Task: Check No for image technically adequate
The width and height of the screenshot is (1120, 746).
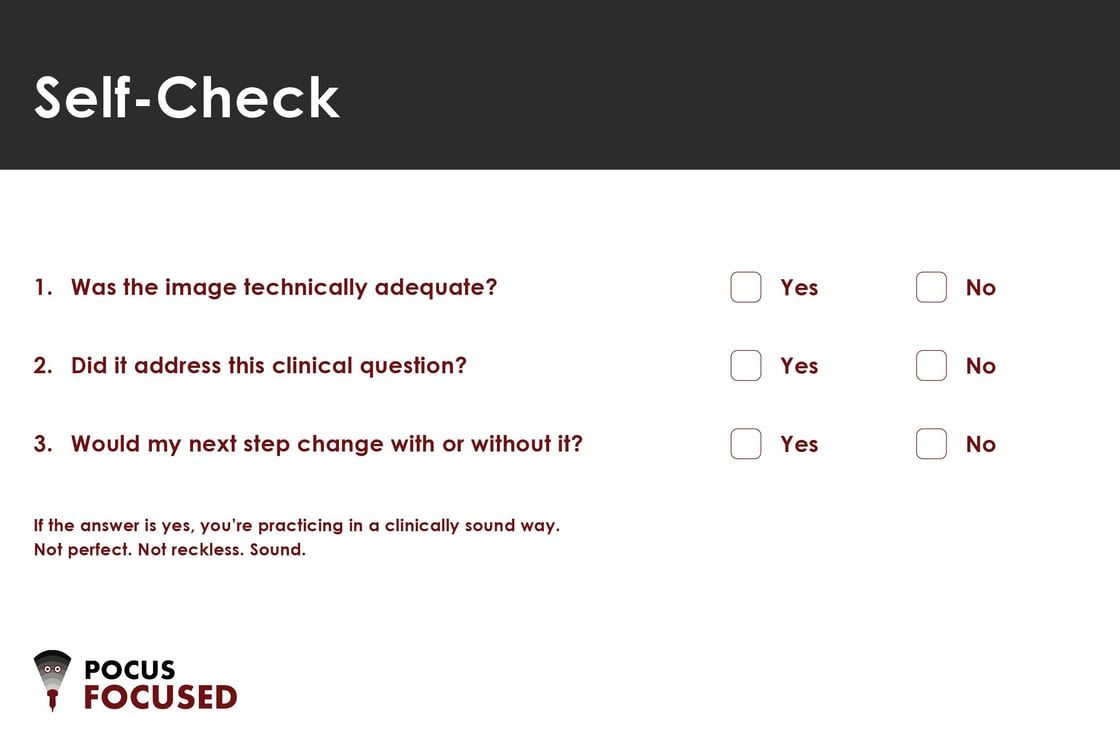Action: 931,287
